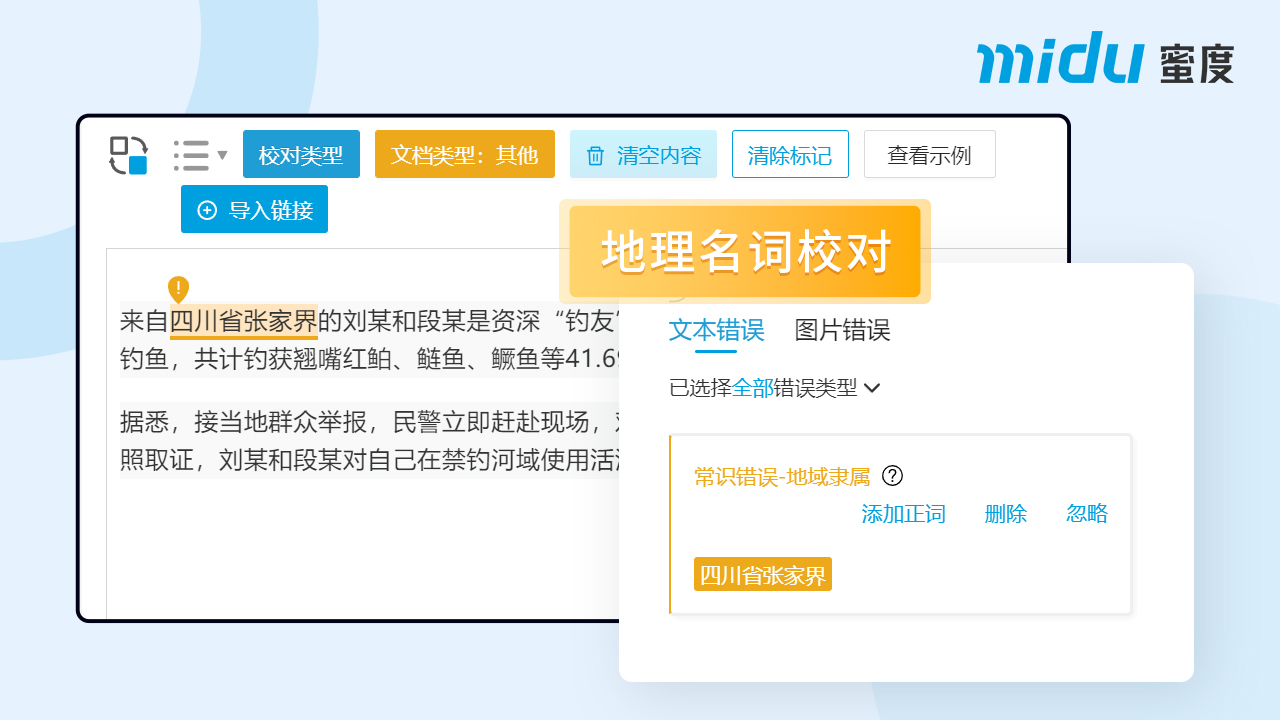1280x720 pixels.
Task: Click the 校对类型 button
Action: [301, 155]
